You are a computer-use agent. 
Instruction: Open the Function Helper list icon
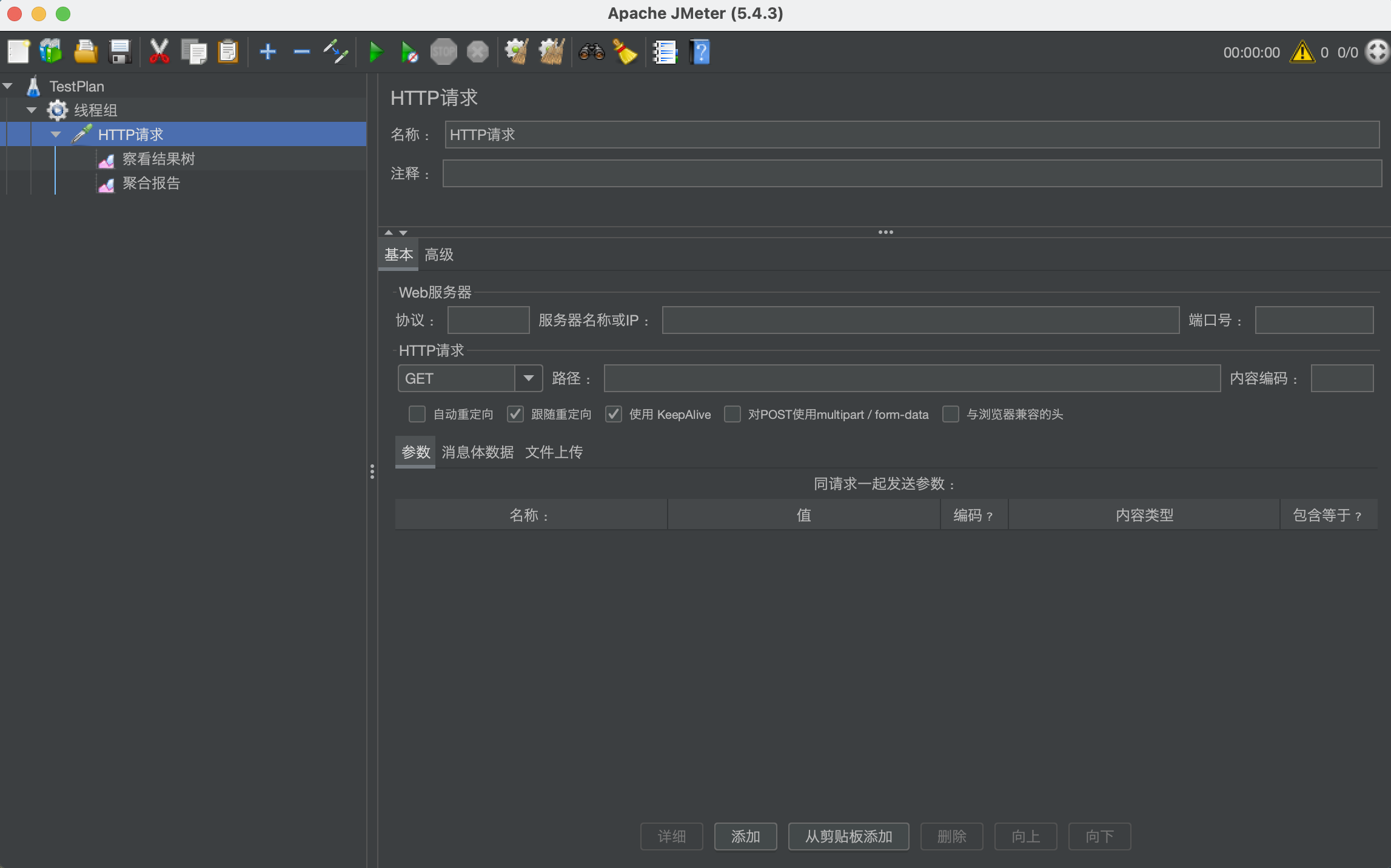pyautogui.click(x=665, y=52)
